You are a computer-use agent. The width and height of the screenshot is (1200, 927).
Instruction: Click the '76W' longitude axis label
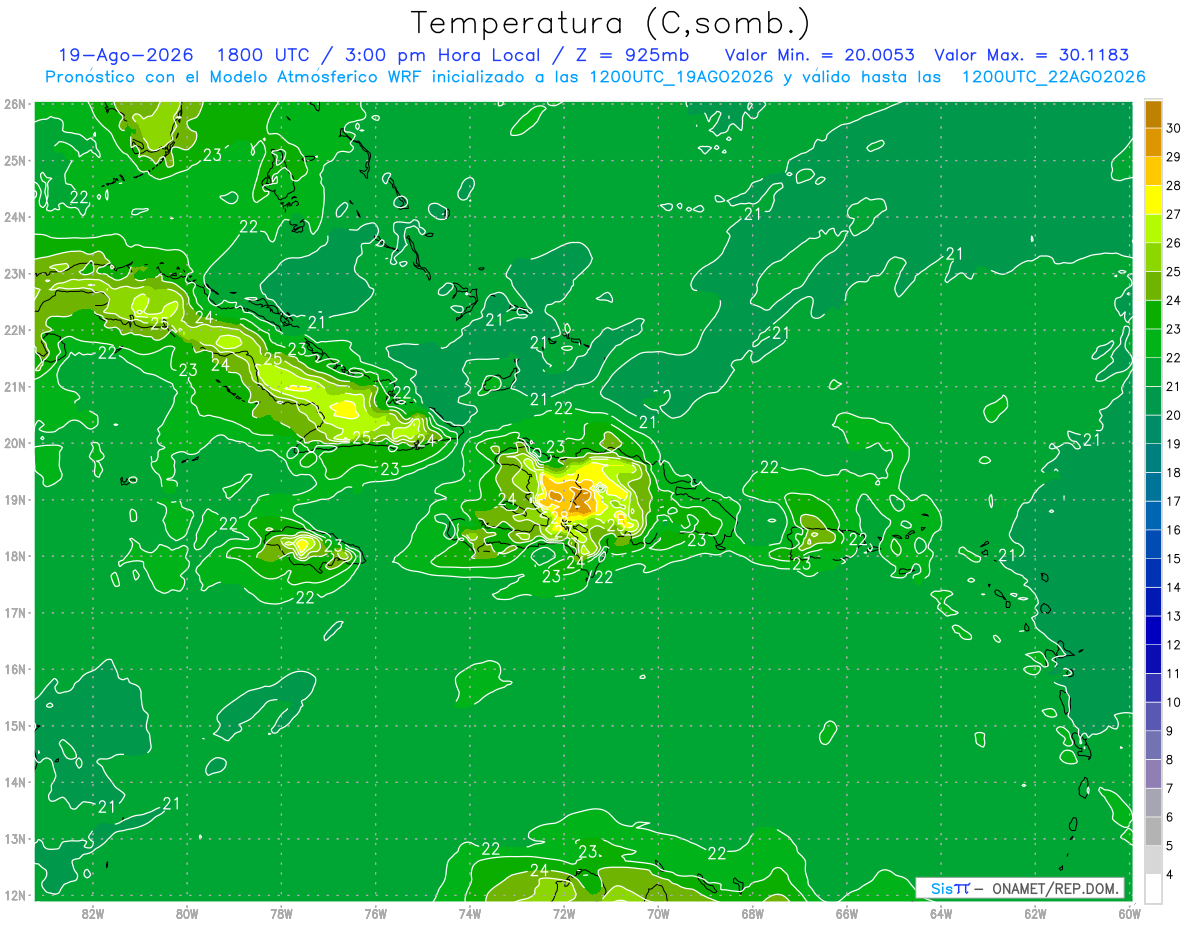375,913
